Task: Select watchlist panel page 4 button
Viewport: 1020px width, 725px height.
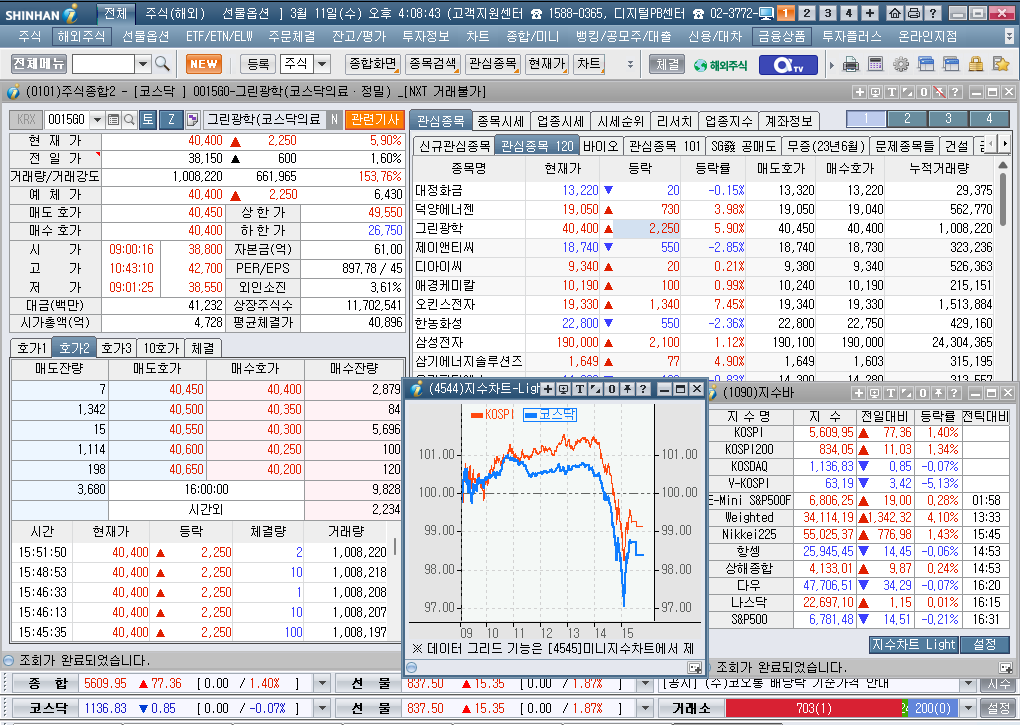Action: coord(989,119)
